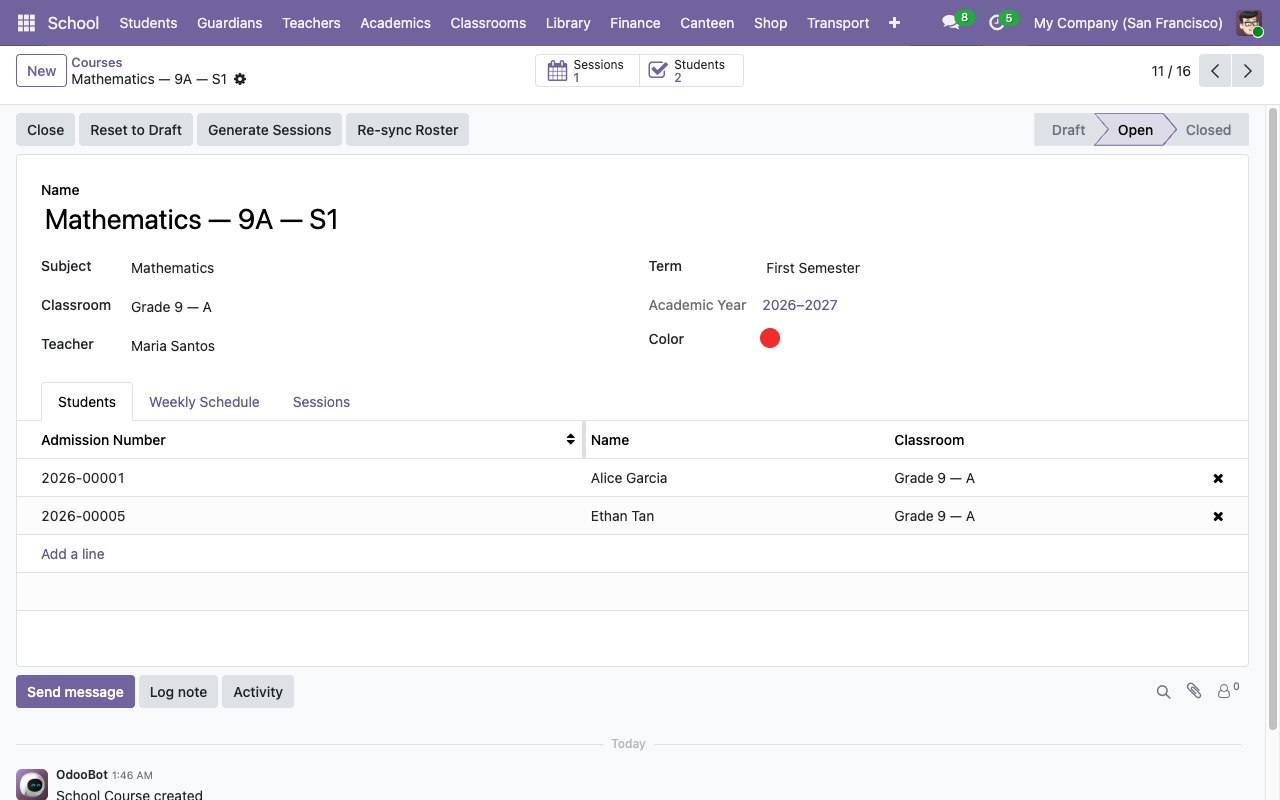The height and width of the screenshot is (800, 1280).
Task: Click Generate Sessions button
Action: (269, 130)
